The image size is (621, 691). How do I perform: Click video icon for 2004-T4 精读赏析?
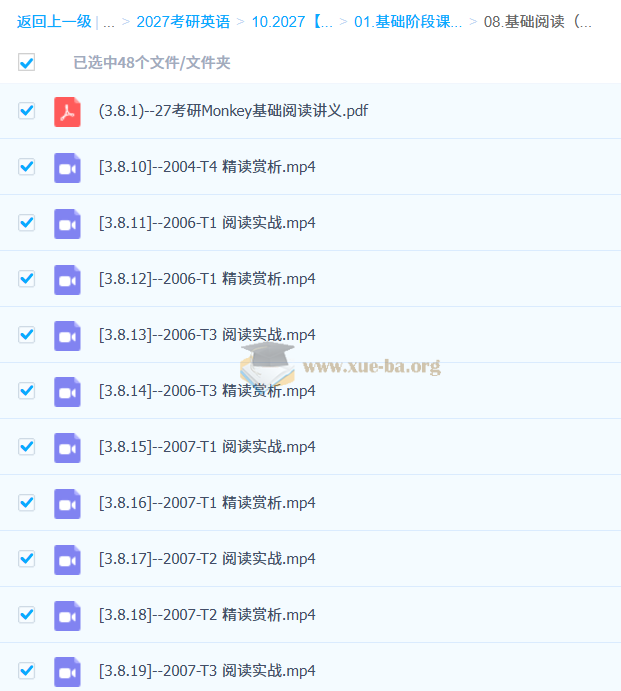(67, 167)
